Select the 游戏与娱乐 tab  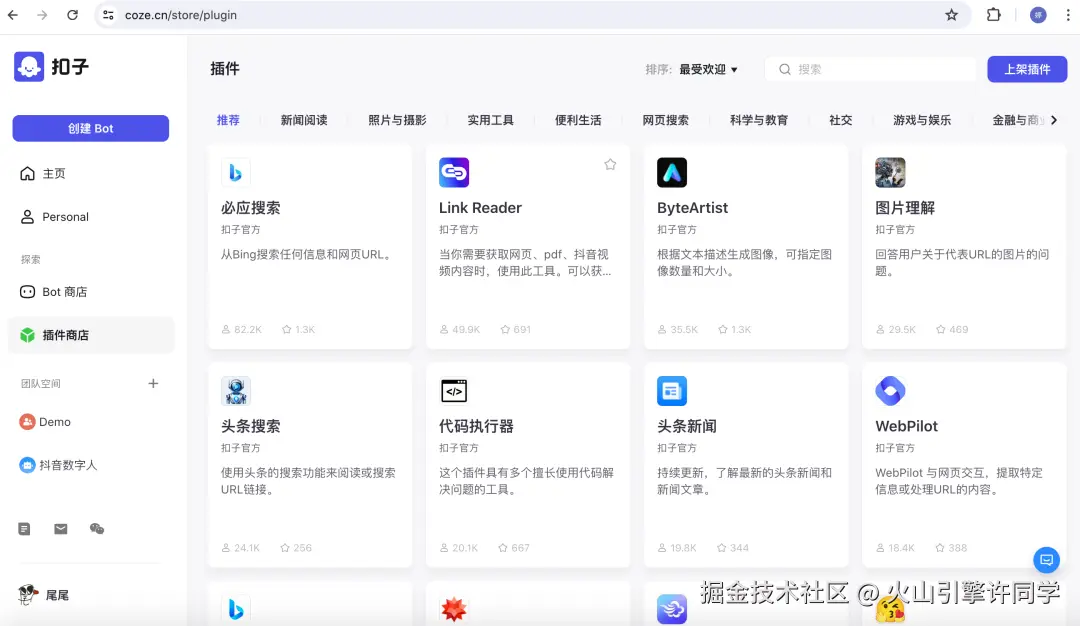tap(922, 120)
